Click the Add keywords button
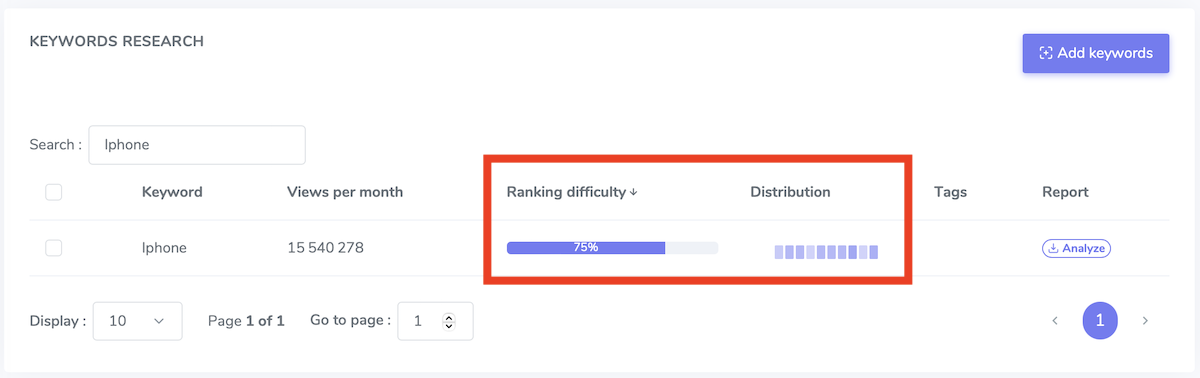This screenshot has width=1200, height=378. point(1095,53)
